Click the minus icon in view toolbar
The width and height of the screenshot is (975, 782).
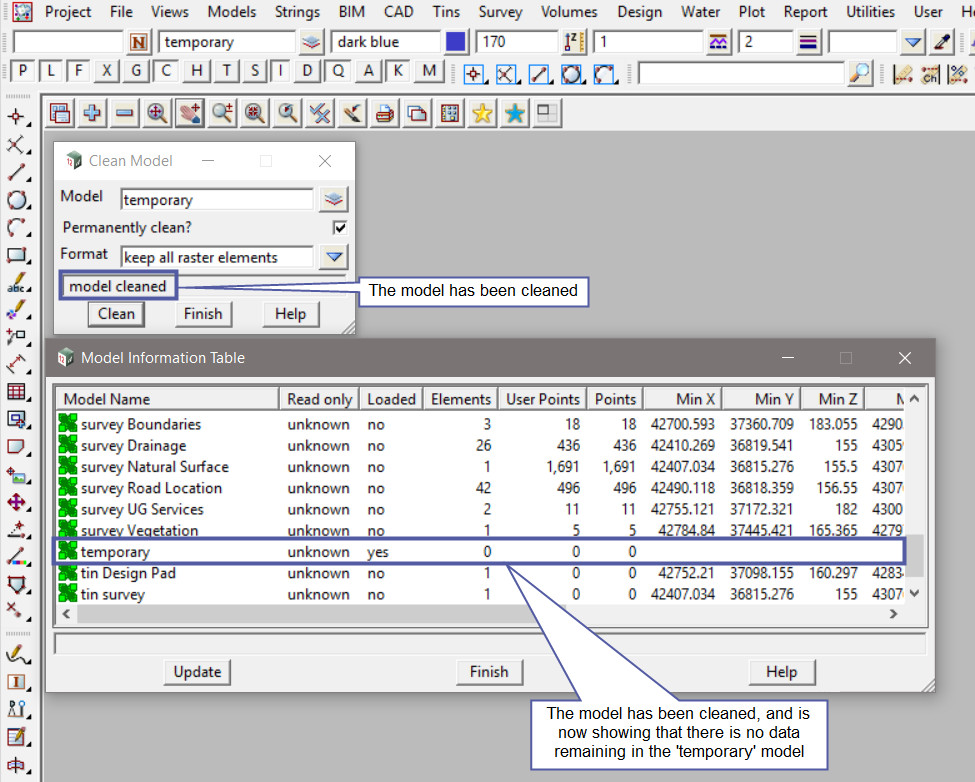(124, 114)
